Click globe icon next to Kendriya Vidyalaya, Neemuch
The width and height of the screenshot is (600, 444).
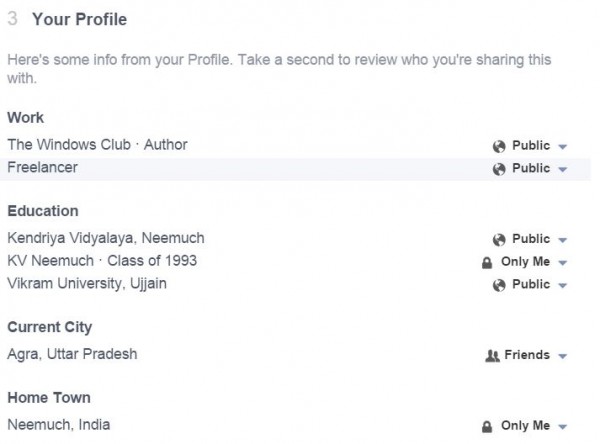click(x=499, y=240)
